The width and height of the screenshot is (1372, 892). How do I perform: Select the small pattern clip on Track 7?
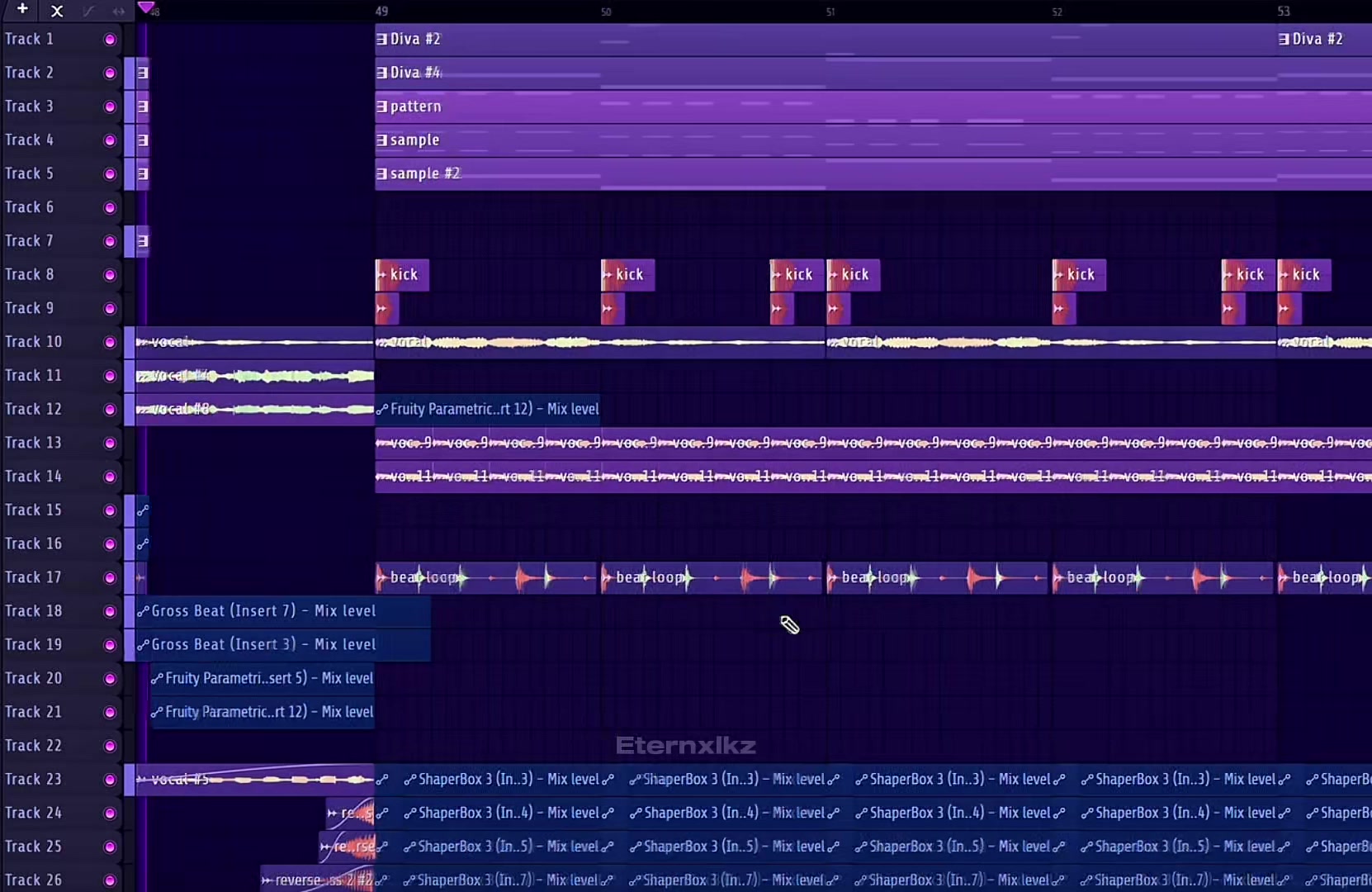coord(143,241)
